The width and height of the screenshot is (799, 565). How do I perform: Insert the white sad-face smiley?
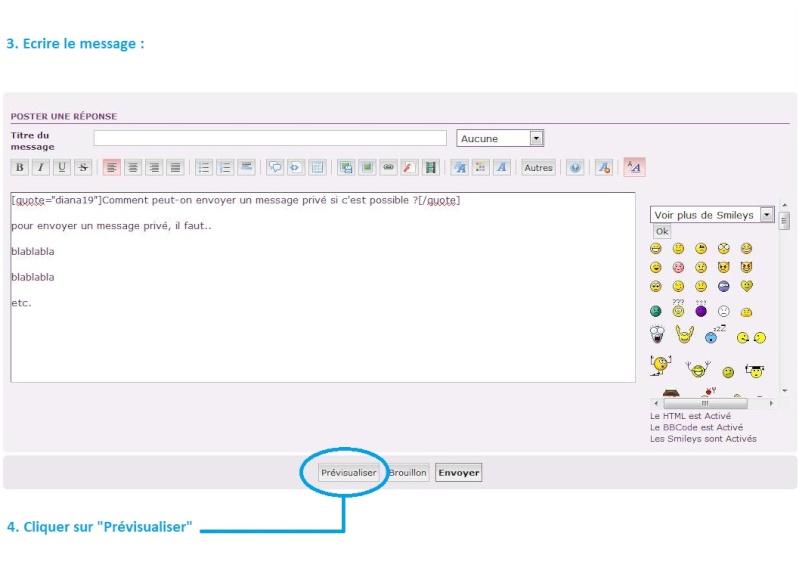click(724, 311)
